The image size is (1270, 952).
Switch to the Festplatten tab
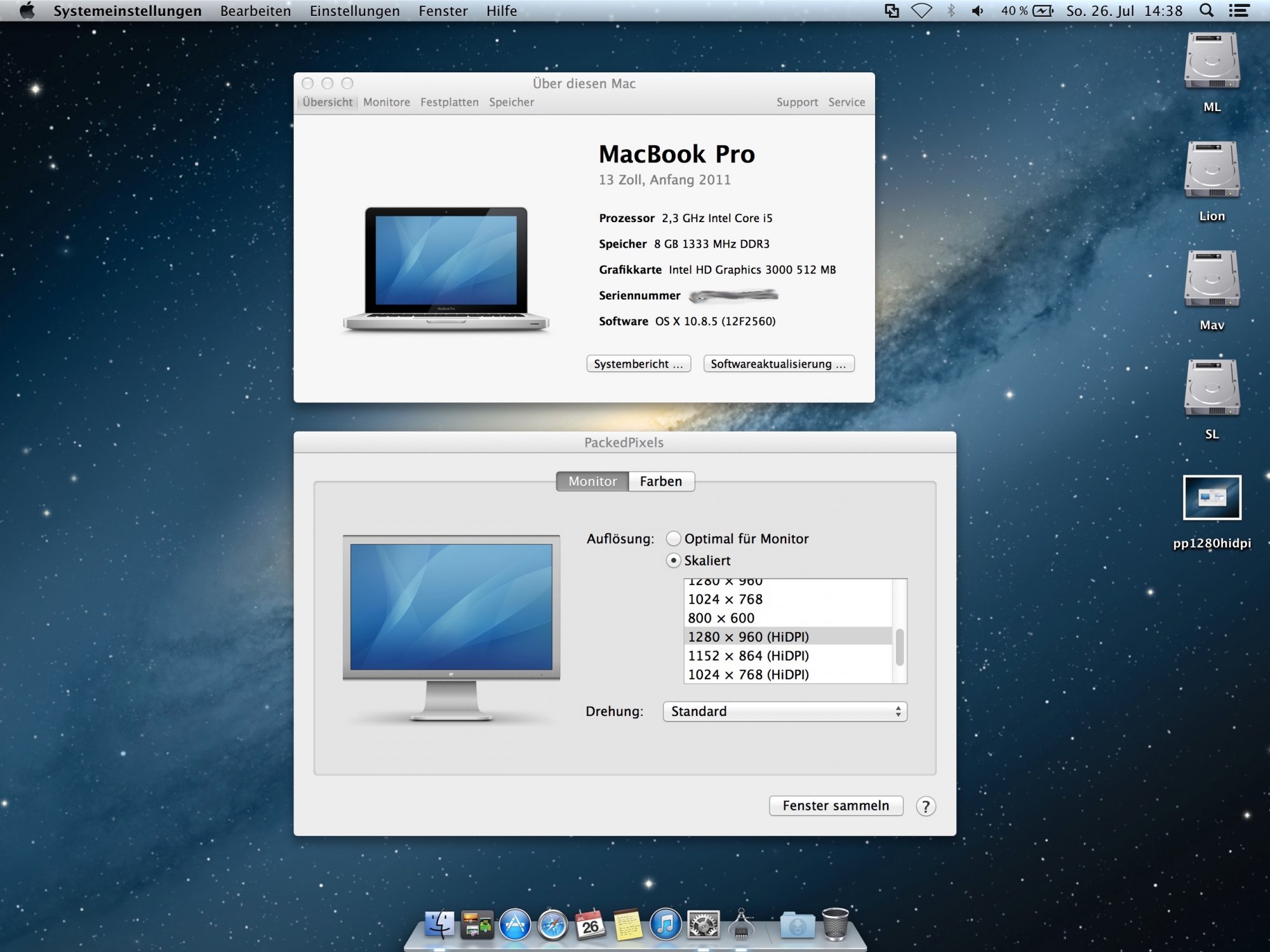449,102
